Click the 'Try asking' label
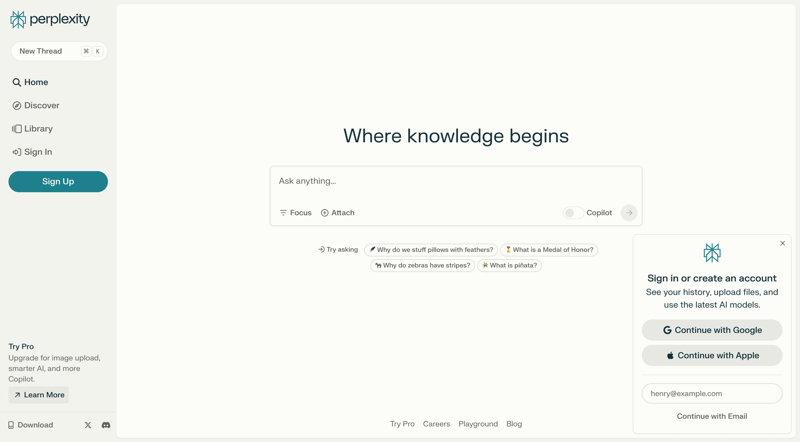 pyautogui.click(x=338, y=250)
